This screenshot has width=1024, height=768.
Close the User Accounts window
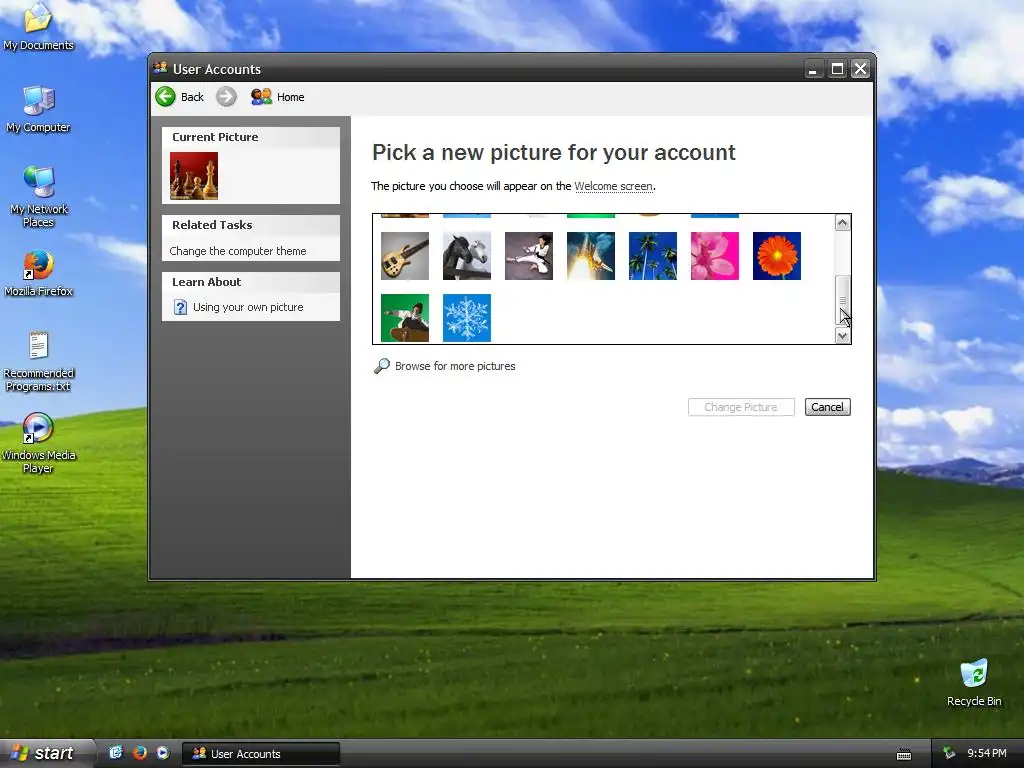click(x=861, y=69)
